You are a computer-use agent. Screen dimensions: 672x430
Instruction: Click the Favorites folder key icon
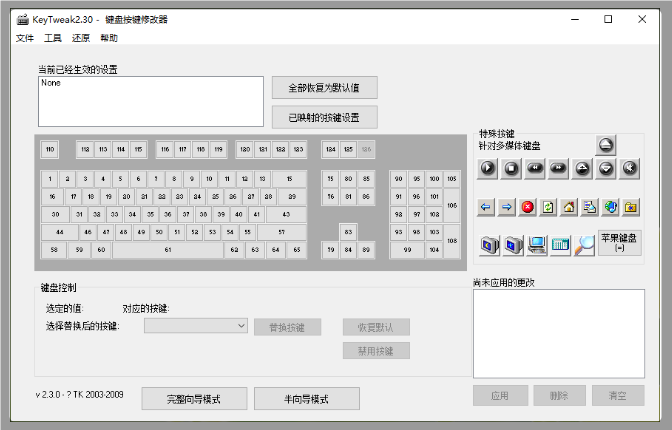click(x=631, y=207)
